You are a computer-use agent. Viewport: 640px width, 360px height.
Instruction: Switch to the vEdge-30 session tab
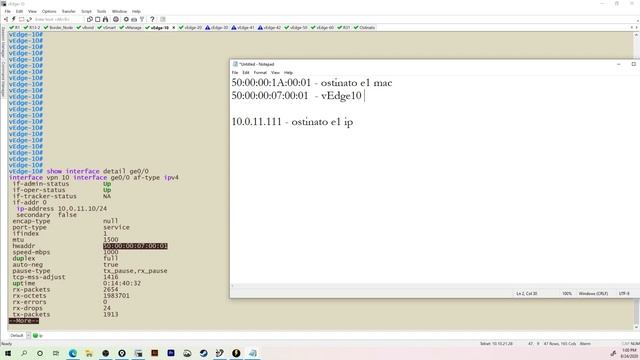point(217,28)
